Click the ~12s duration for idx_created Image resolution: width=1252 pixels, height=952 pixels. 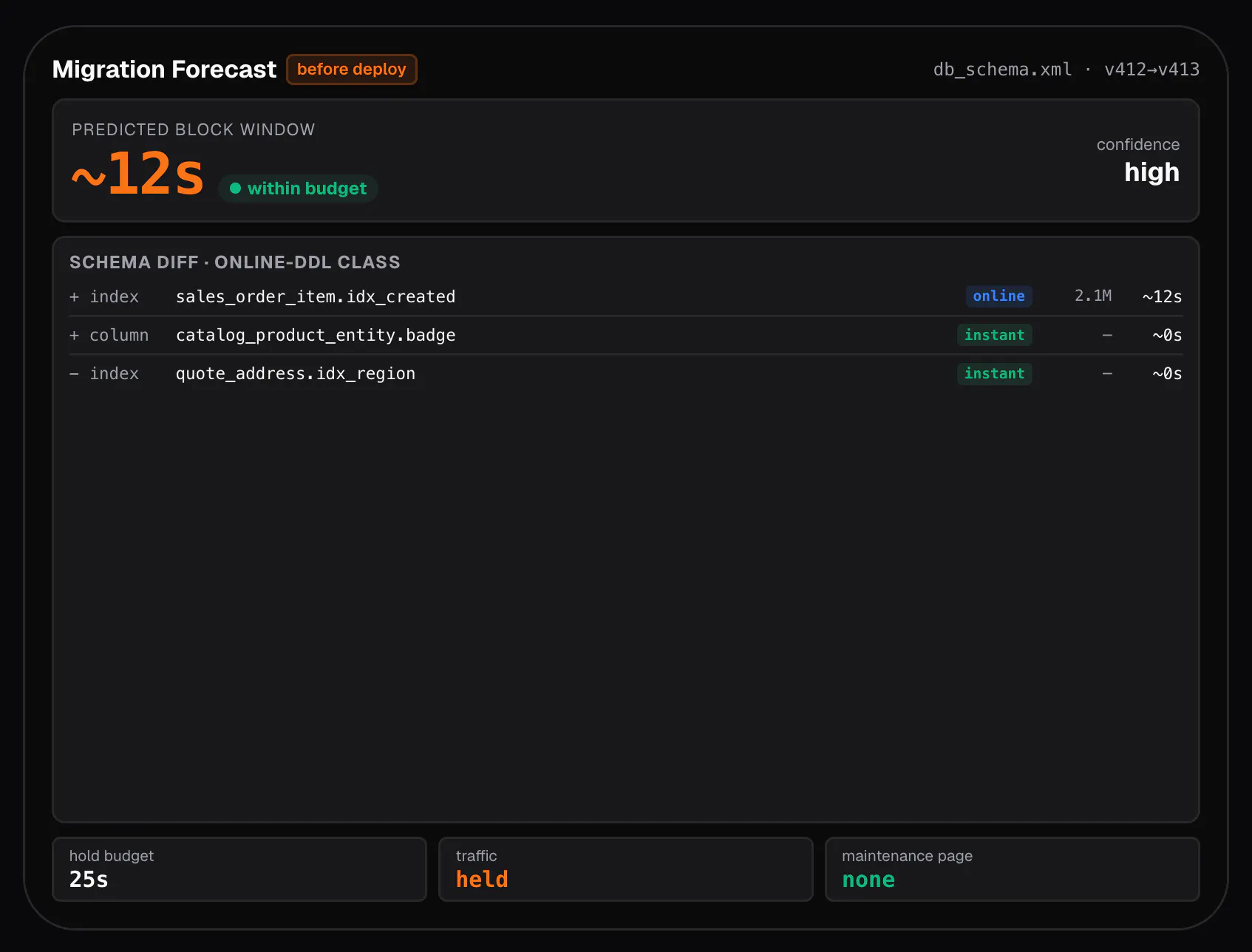click(x=1162, y=296)
